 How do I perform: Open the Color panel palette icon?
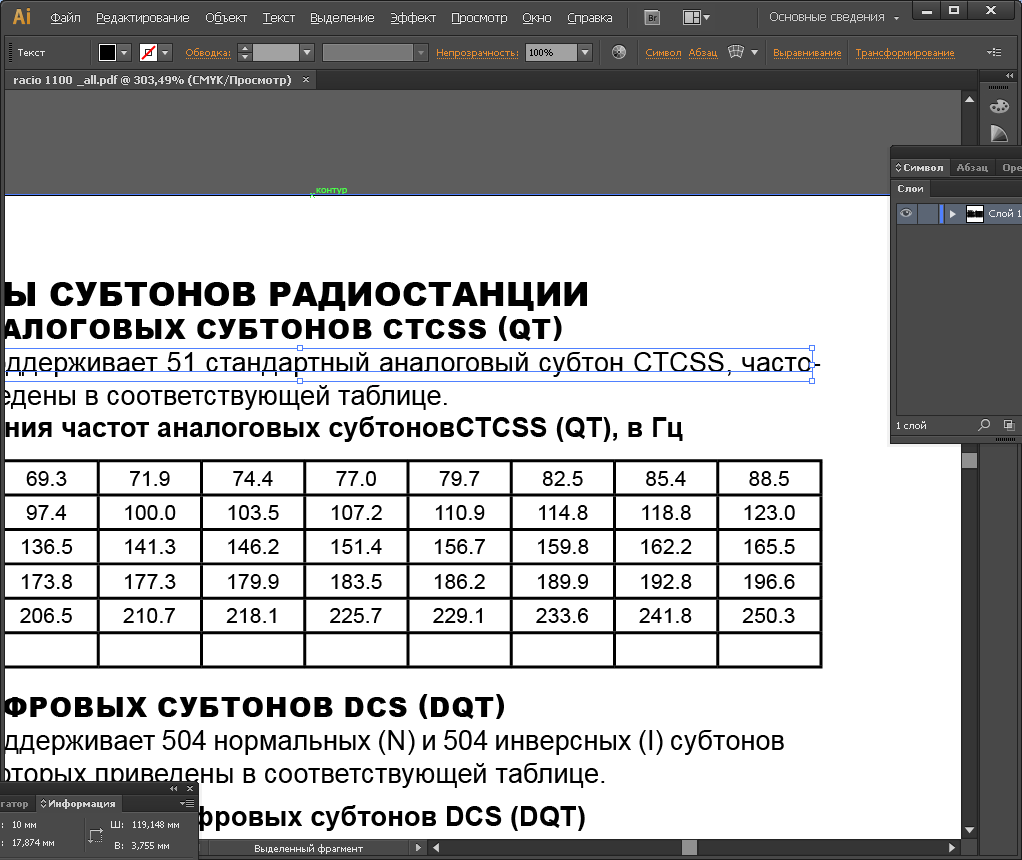[x=1000, y=106]
